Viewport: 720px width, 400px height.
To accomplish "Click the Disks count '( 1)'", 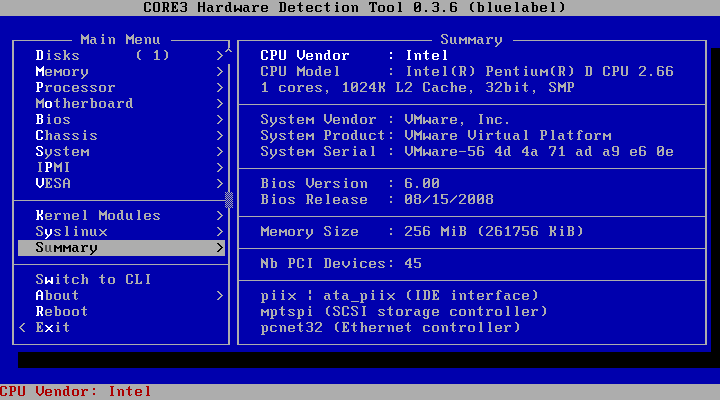I will [152, 56].
